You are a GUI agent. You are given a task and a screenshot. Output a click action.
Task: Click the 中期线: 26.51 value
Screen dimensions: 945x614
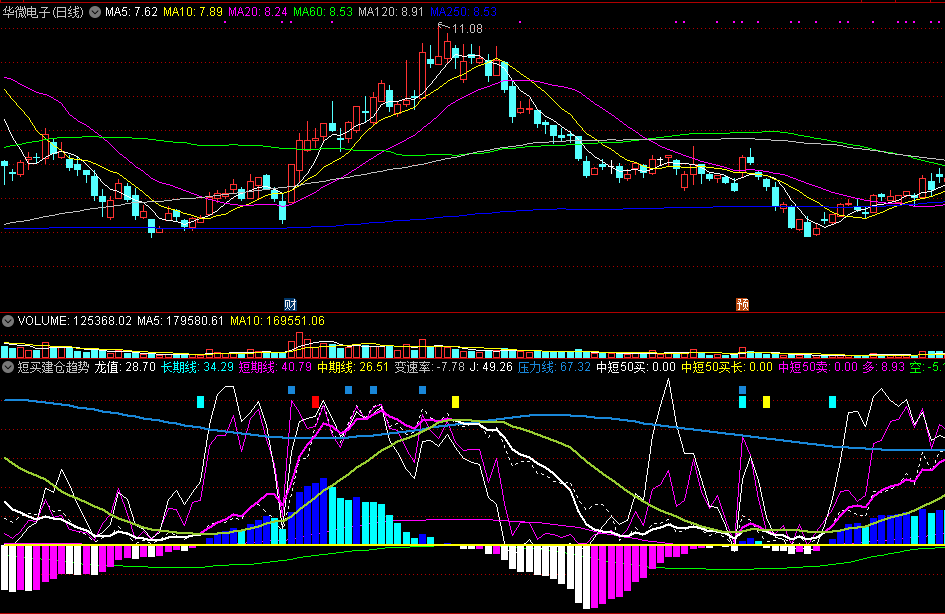[x=353, y=367]
